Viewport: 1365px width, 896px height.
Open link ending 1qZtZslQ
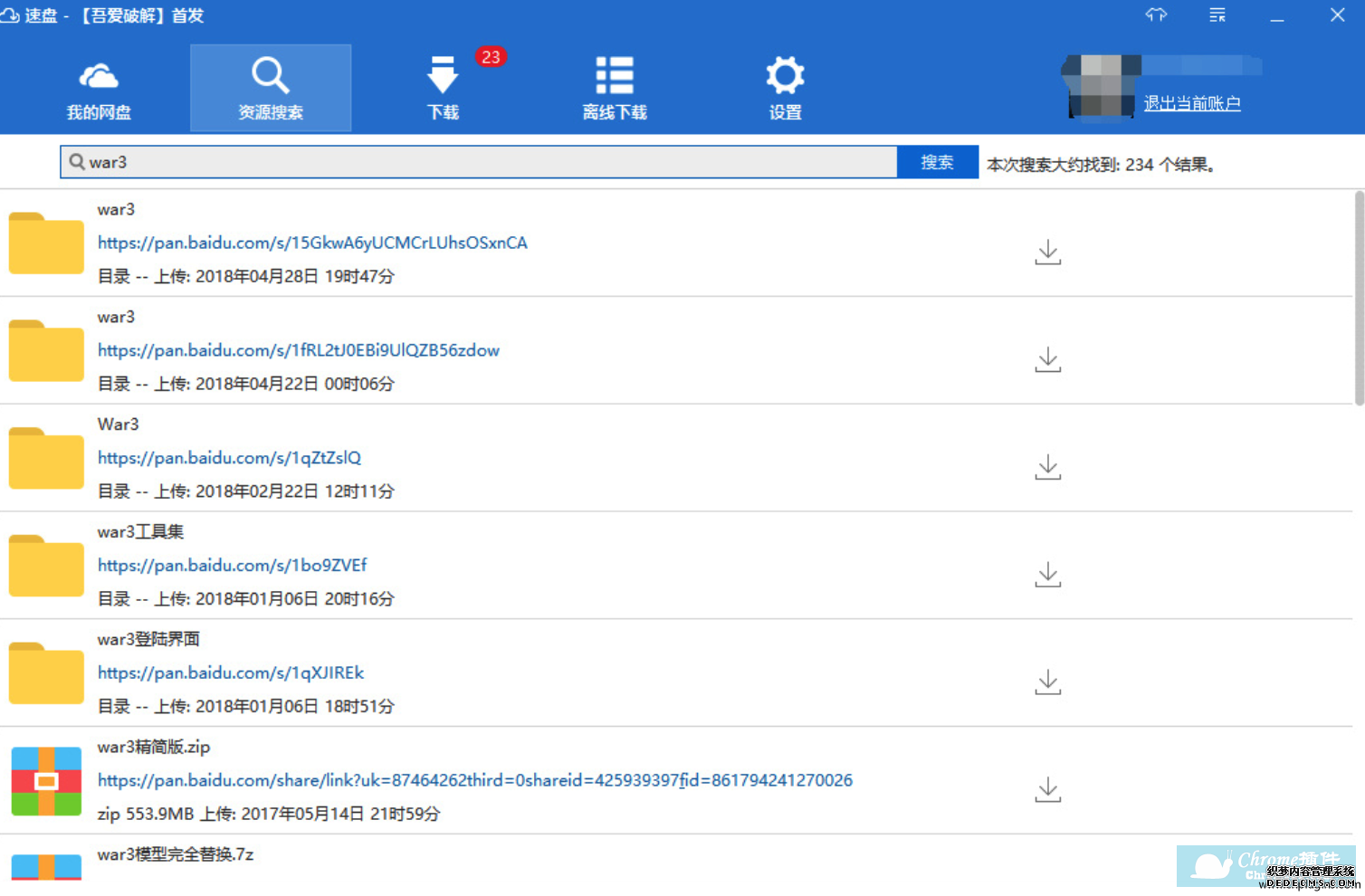click(x=229, y=458)
